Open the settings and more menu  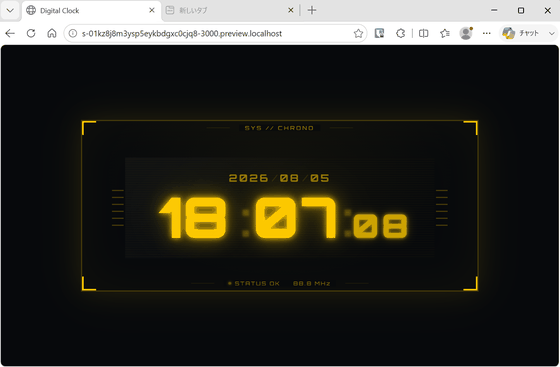(x=486, y=33)
